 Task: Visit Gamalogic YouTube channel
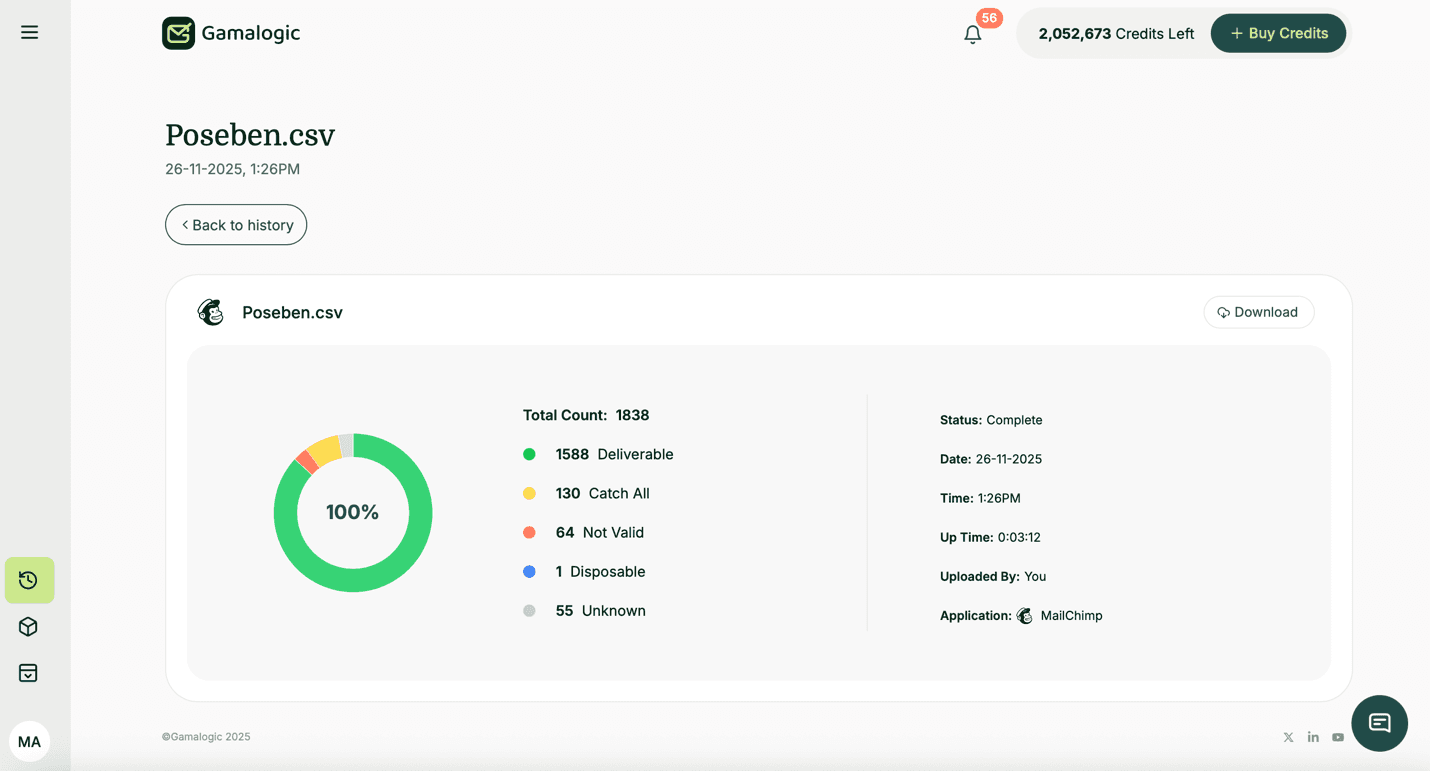point(1338,737)
